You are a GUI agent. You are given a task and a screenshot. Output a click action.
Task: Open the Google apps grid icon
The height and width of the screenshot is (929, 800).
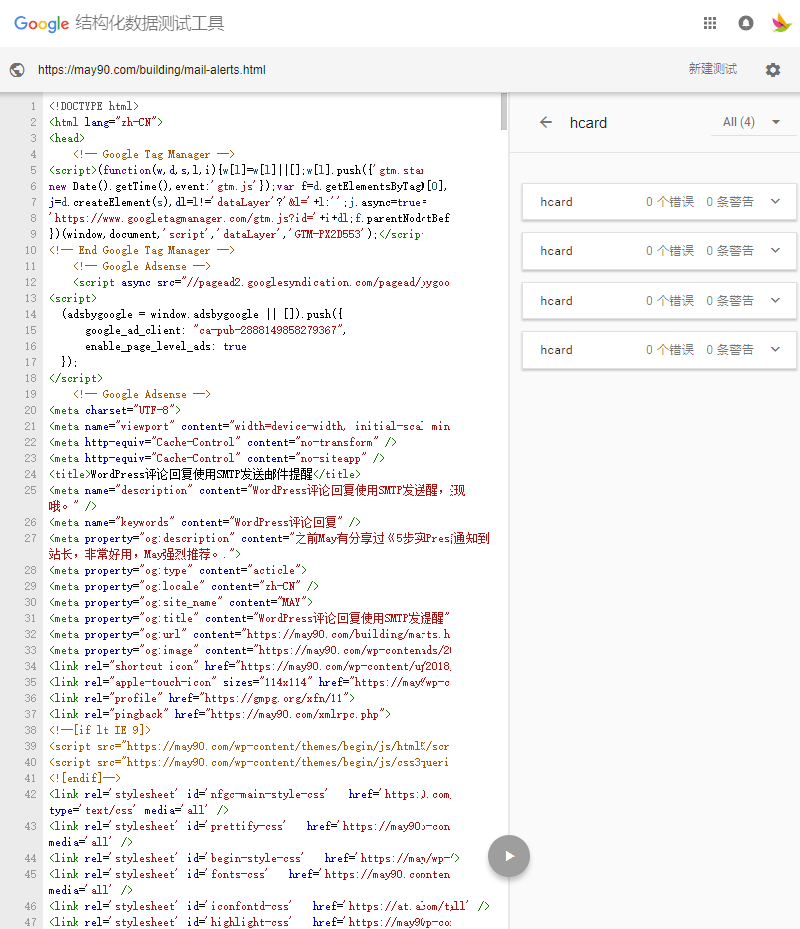point(710,24)
